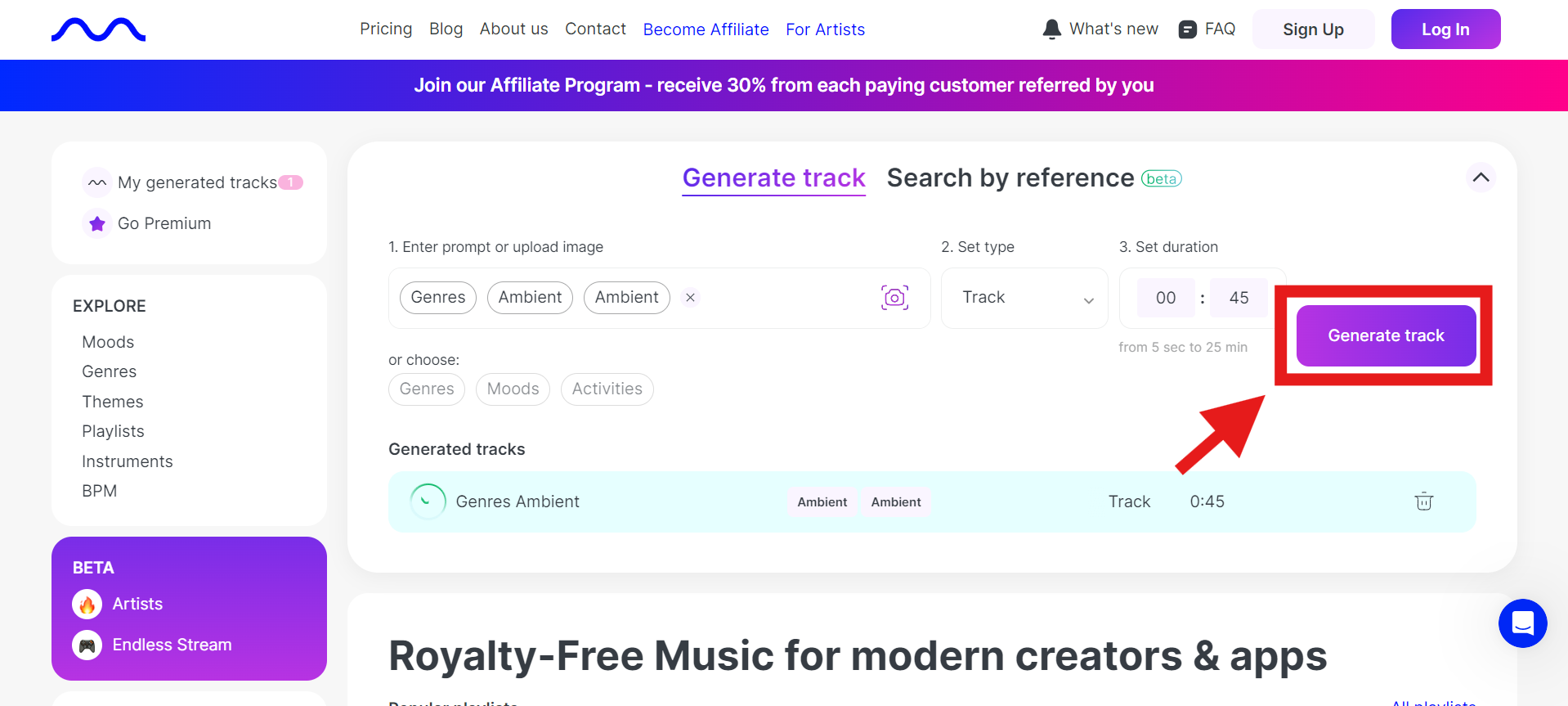Open the Playlists explore link
Screen dimensions: 1568x706
113,431
